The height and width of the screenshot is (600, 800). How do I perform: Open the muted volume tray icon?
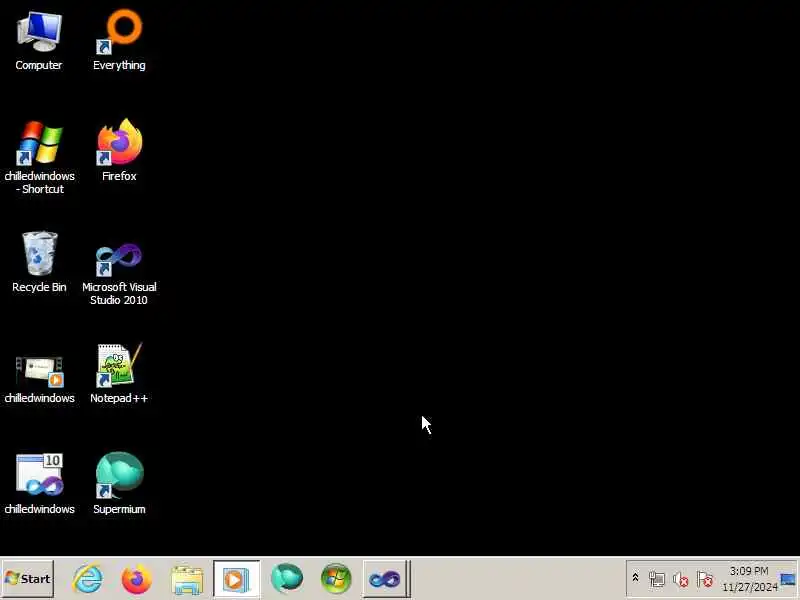(681, 579)
